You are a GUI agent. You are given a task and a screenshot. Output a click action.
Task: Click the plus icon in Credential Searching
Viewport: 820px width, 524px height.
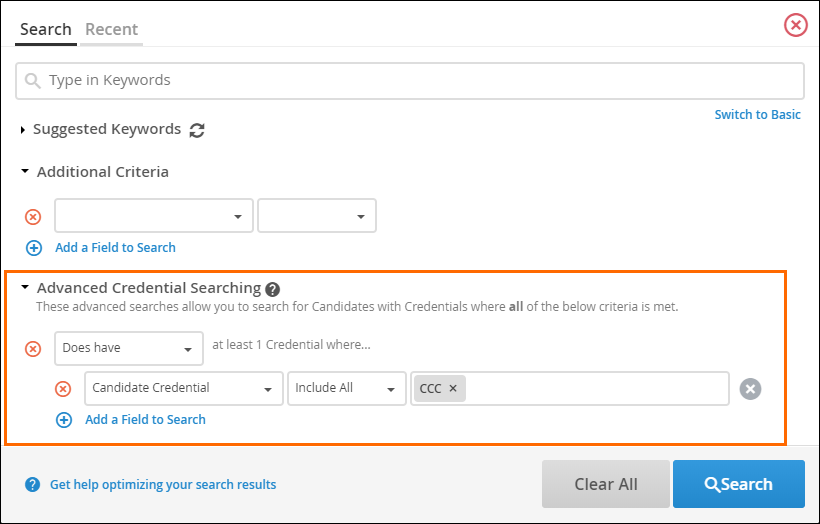pos(64,420)
